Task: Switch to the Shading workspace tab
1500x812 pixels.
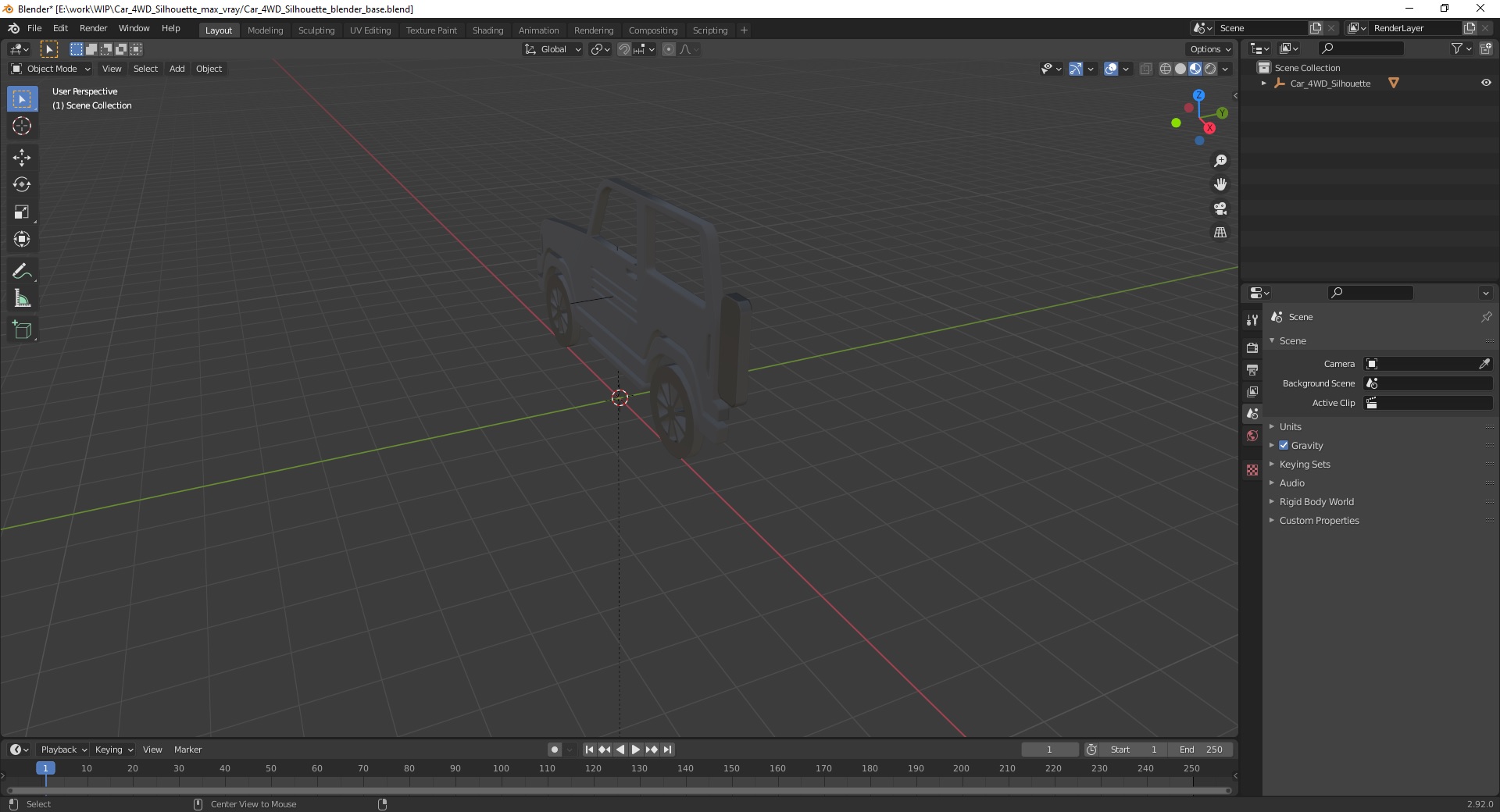Action: [487, 30]
